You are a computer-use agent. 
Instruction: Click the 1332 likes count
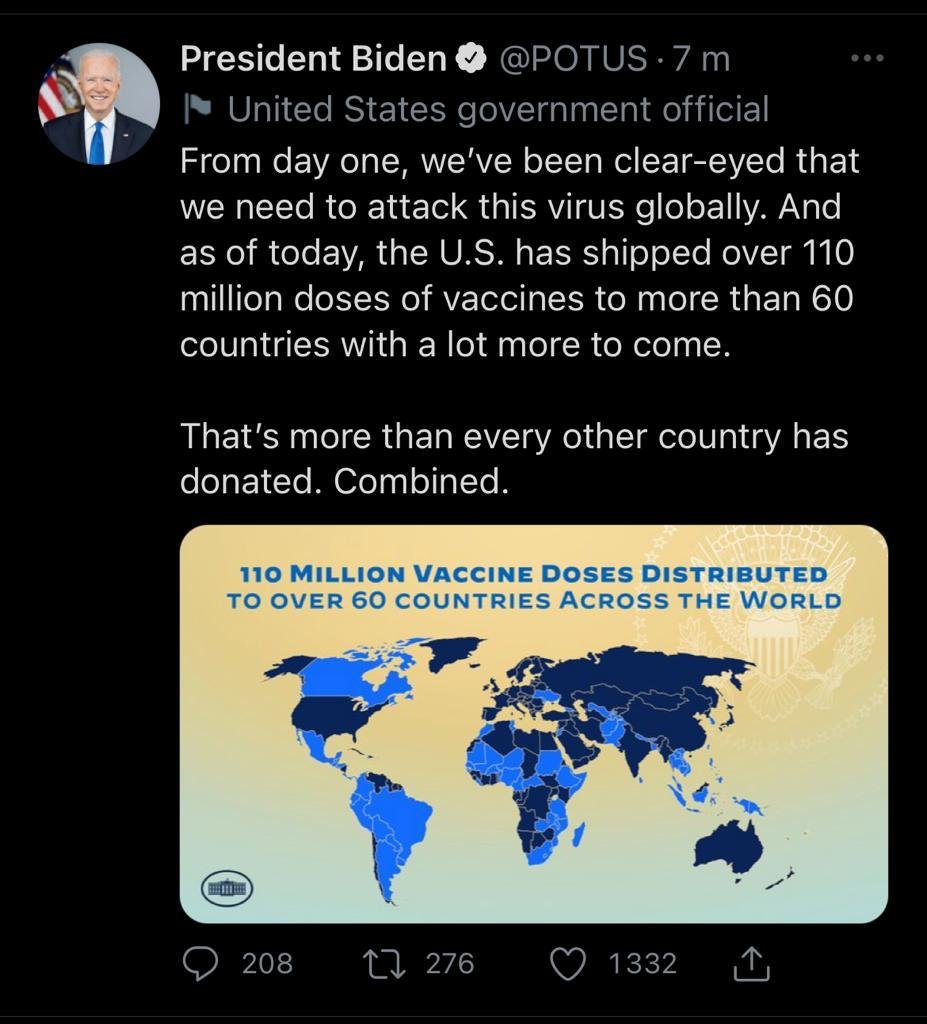click(x=643, y=964)
